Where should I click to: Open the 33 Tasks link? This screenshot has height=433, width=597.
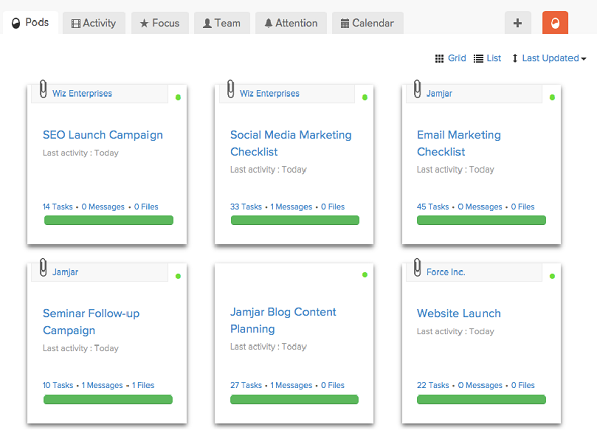point(246,207)
